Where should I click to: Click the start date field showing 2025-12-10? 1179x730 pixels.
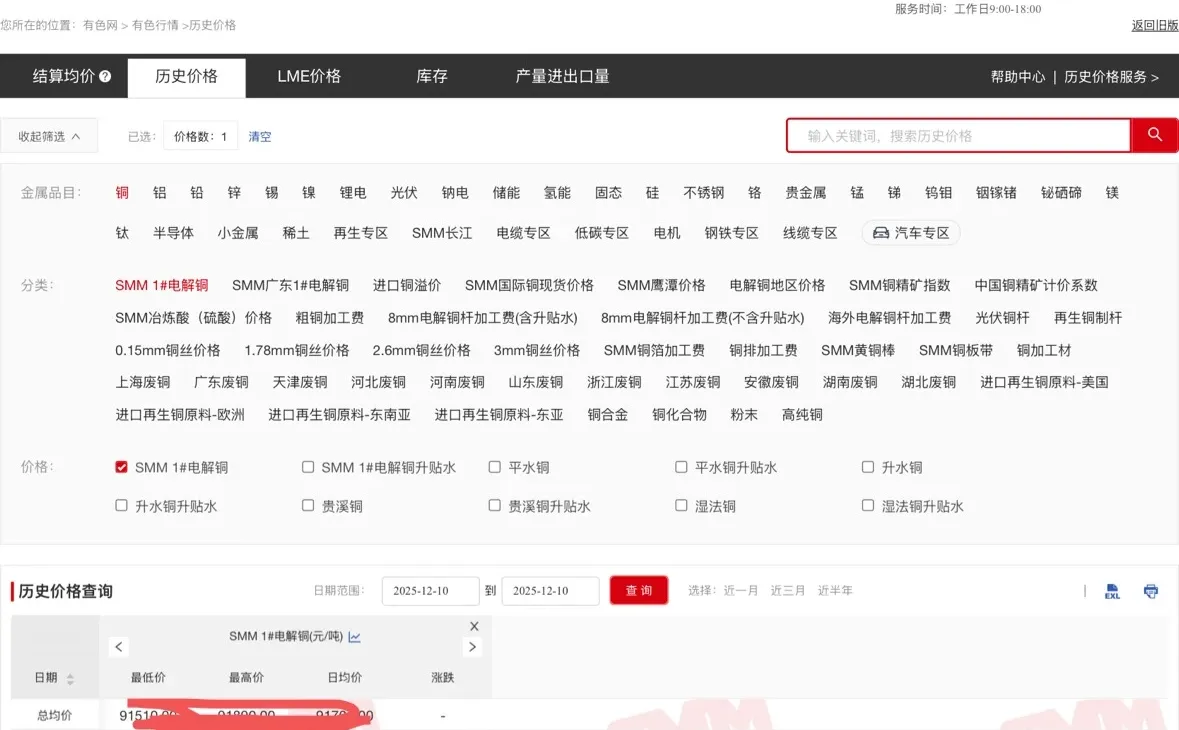pos(430,590)
